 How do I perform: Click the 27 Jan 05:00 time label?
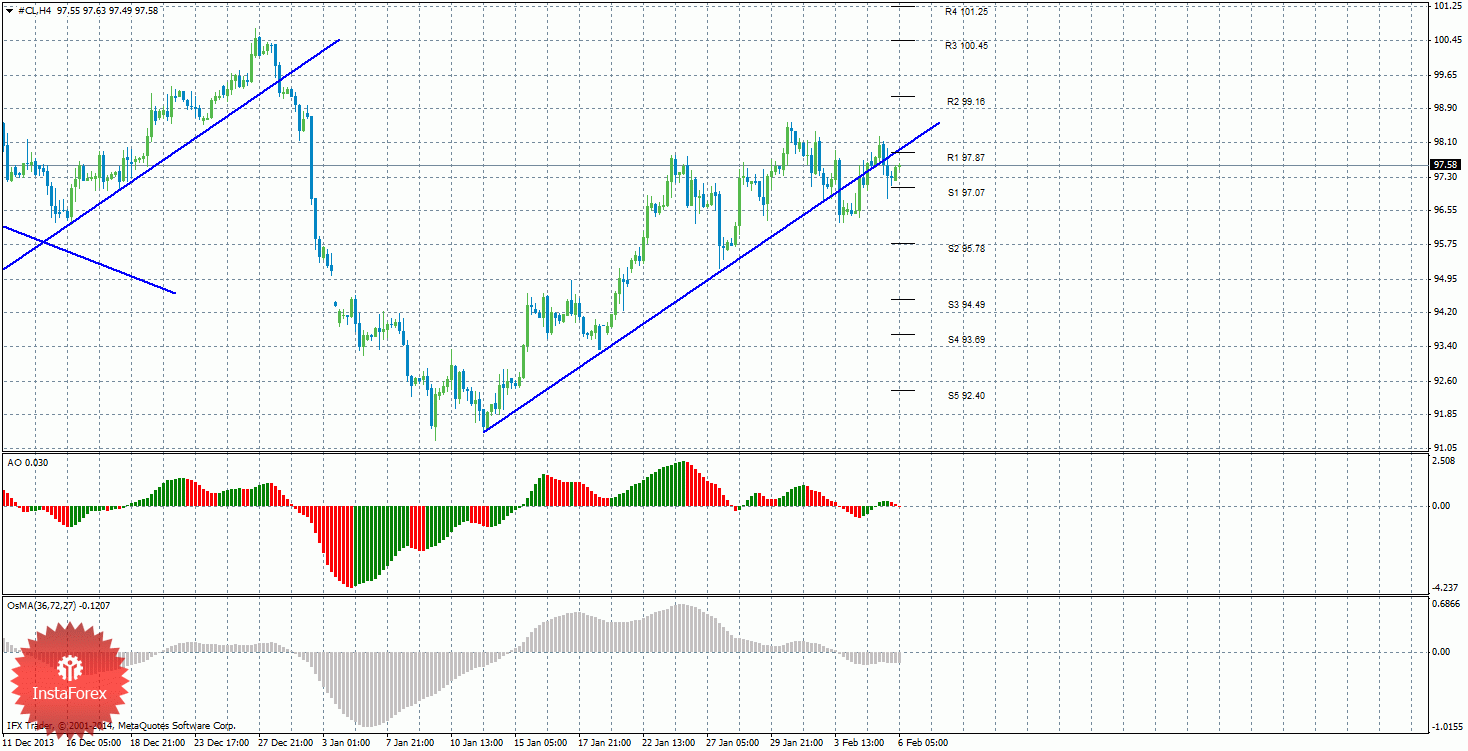[x=733, y=743]
